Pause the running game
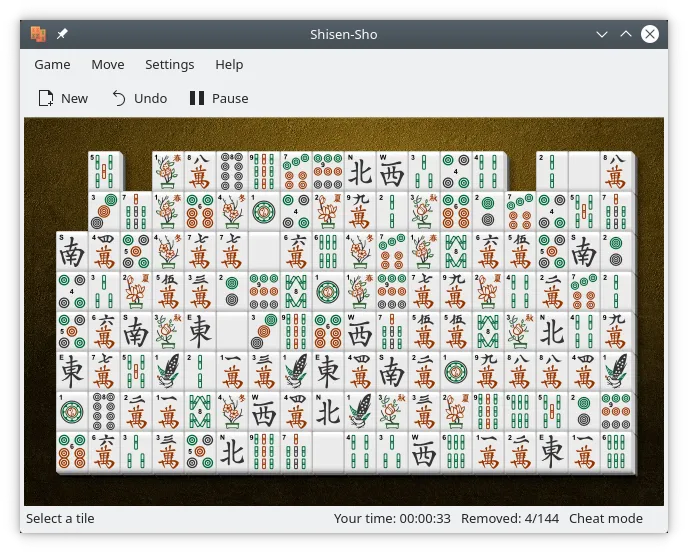The height and width of the screenshot is (553, 688). pyautogui.click(x=218, y=98)
